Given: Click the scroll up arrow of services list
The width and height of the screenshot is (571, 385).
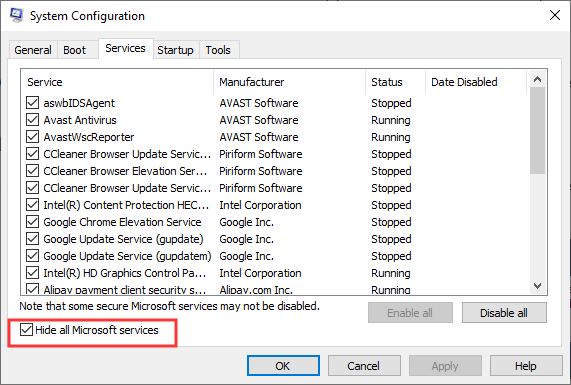Looking at the screenshot, I should (x=537, y=79).
